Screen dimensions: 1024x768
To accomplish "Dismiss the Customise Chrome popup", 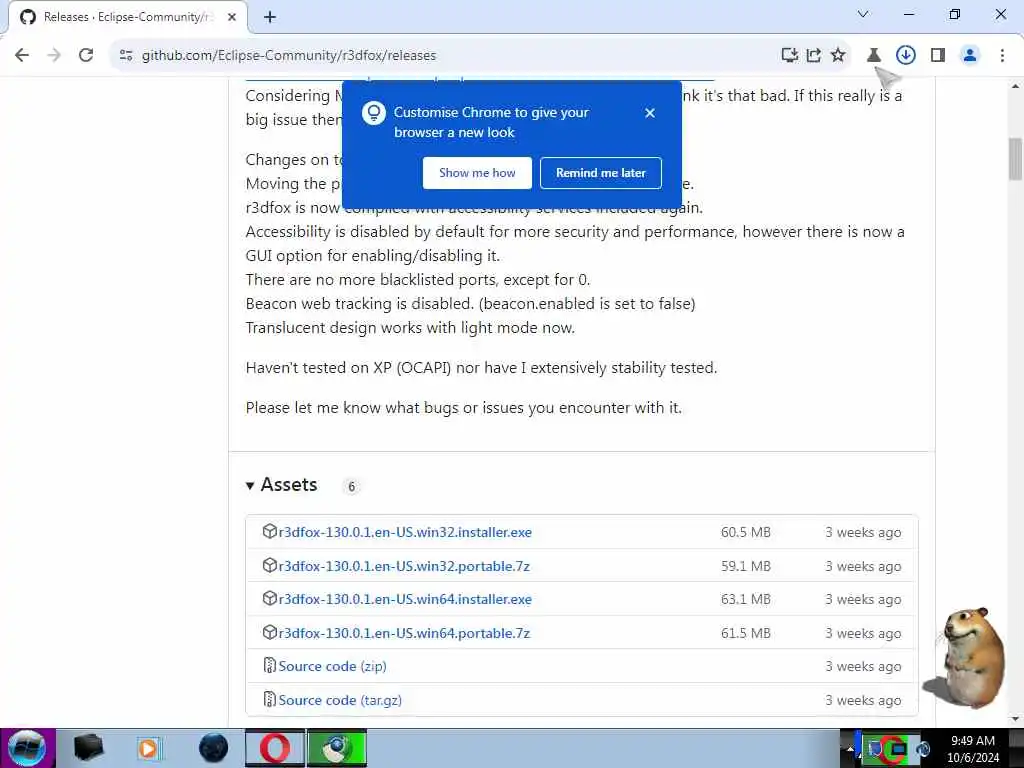I will (650, 113).
